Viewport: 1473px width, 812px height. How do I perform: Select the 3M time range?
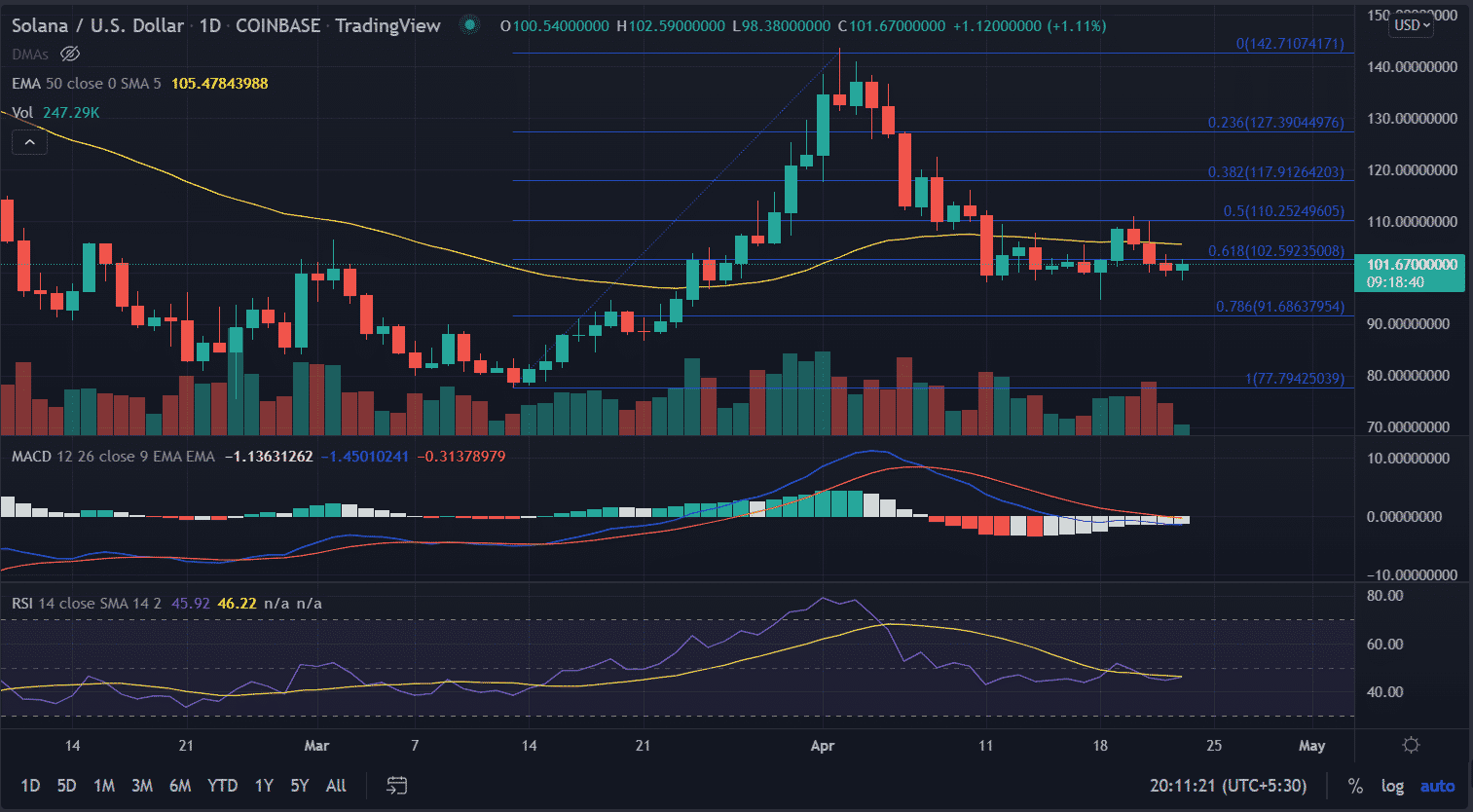pos(142,786)
